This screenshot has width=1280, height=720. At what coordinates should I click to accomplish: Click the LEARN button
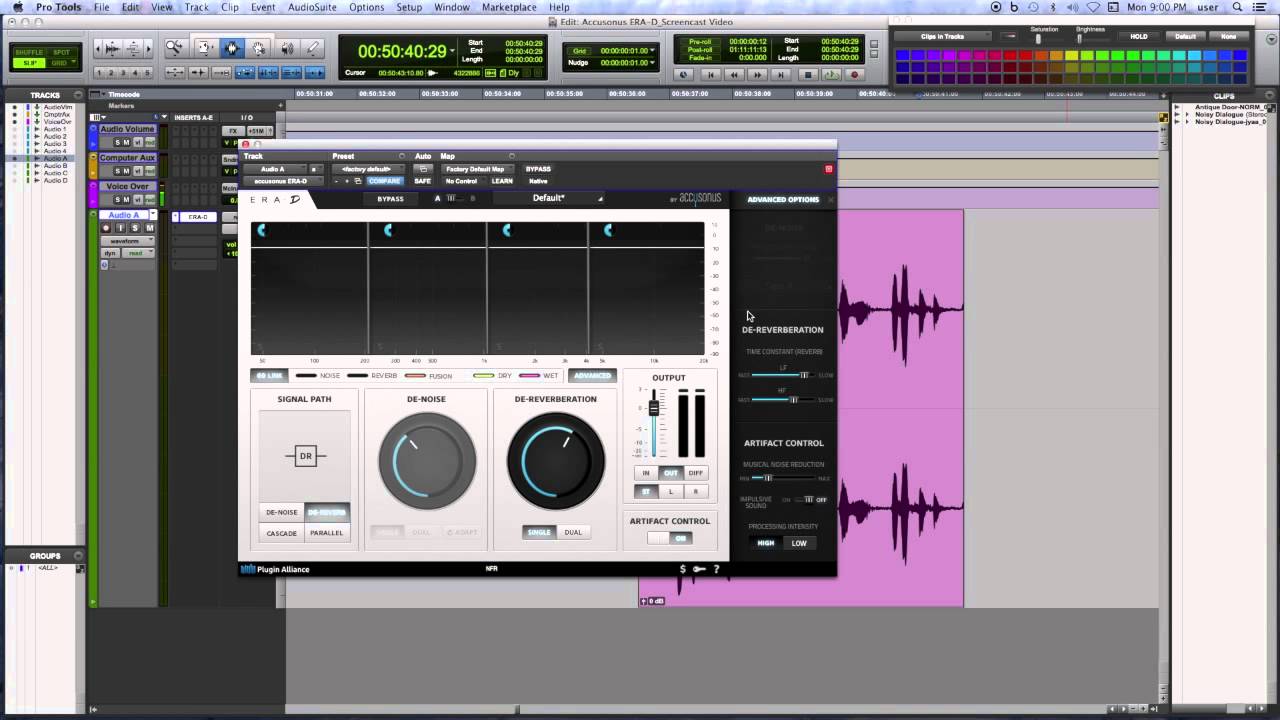pyautogui.click(x=502, y=181)
